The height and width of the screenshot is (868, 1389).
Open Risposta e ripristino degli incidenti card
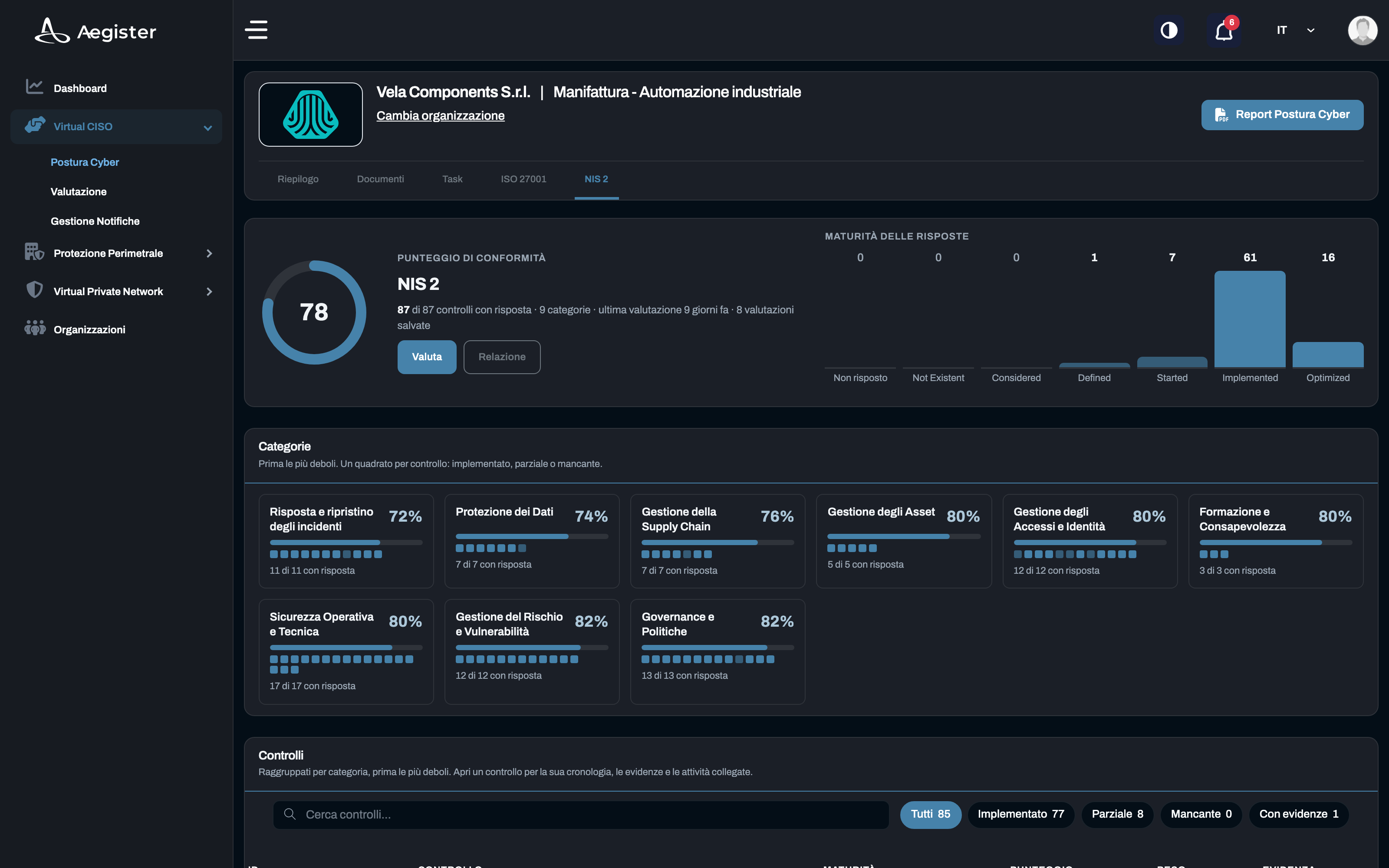(346, 541)
